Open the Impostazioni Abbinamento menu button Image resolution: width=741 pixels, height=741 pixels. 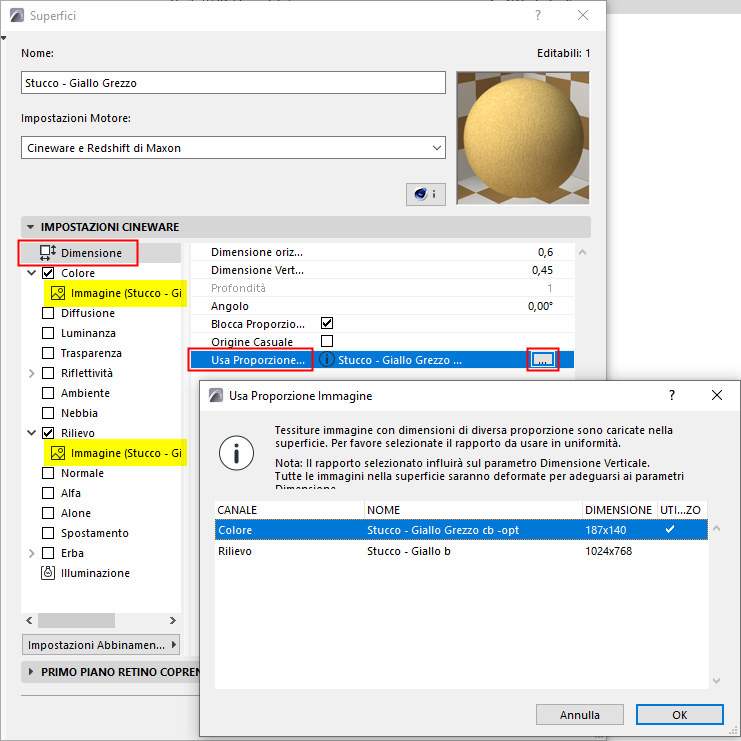pos(101,645)
